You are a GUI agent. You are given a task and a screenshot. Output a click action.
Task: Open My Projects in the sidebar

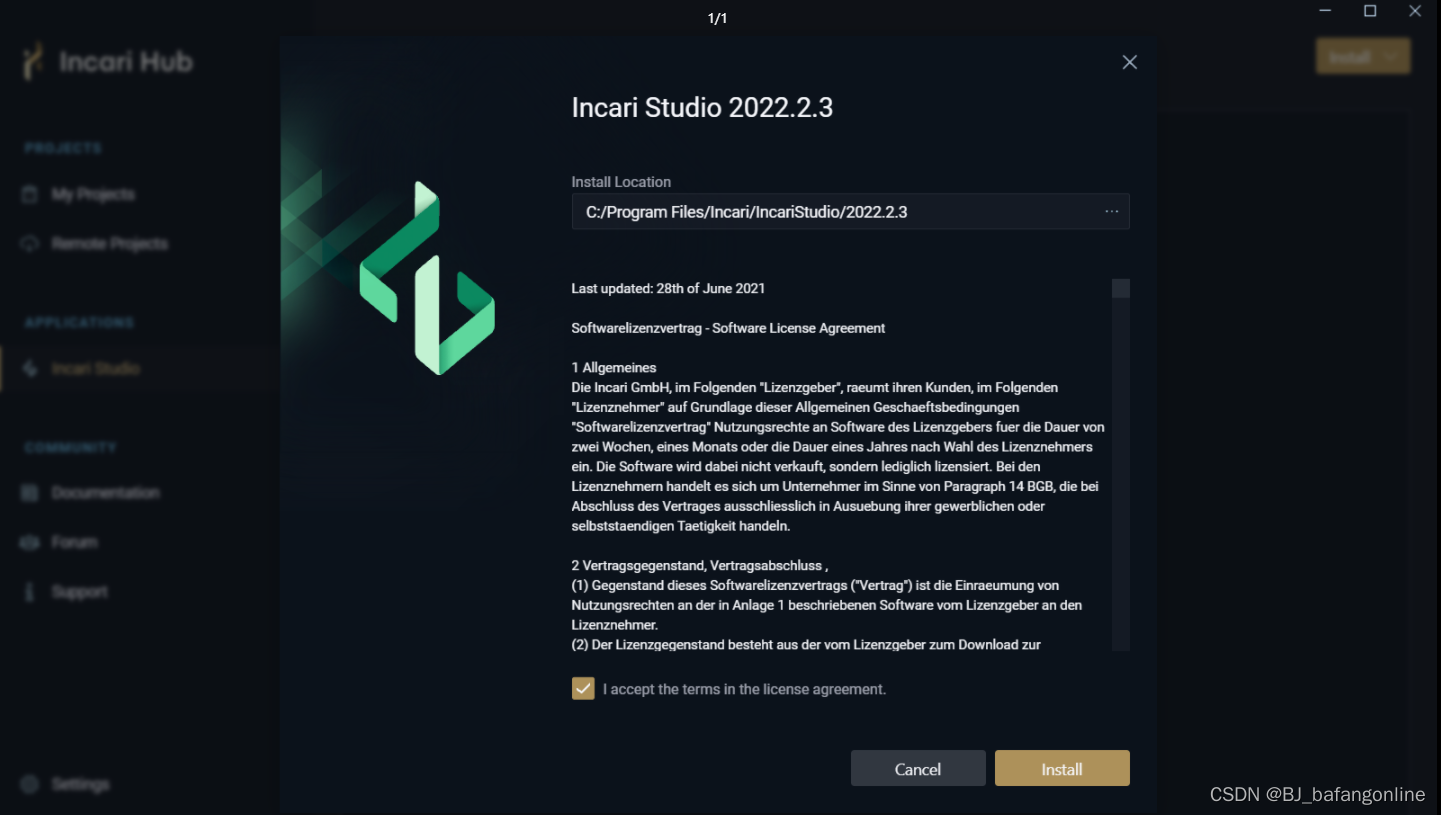[x=93, y=194]
